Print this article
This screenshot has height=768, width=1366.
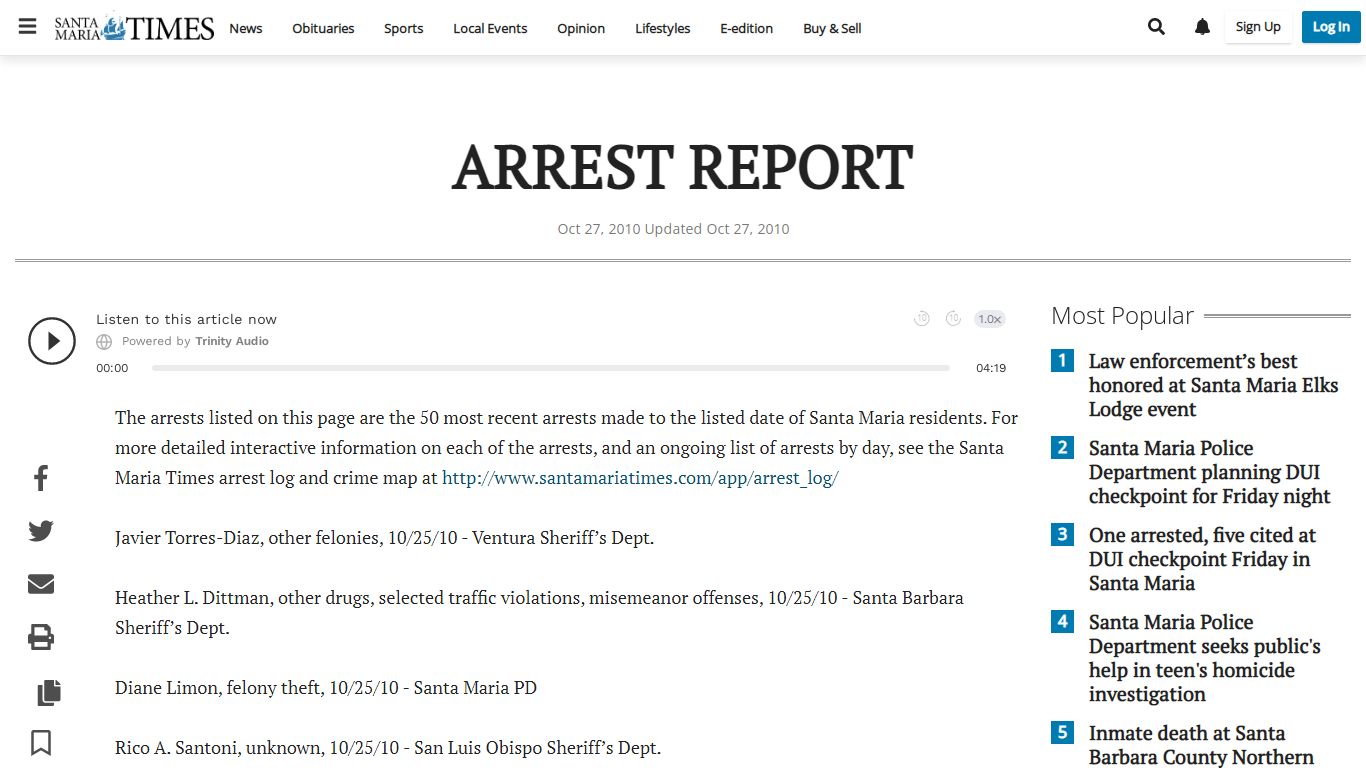pos(41,637)
